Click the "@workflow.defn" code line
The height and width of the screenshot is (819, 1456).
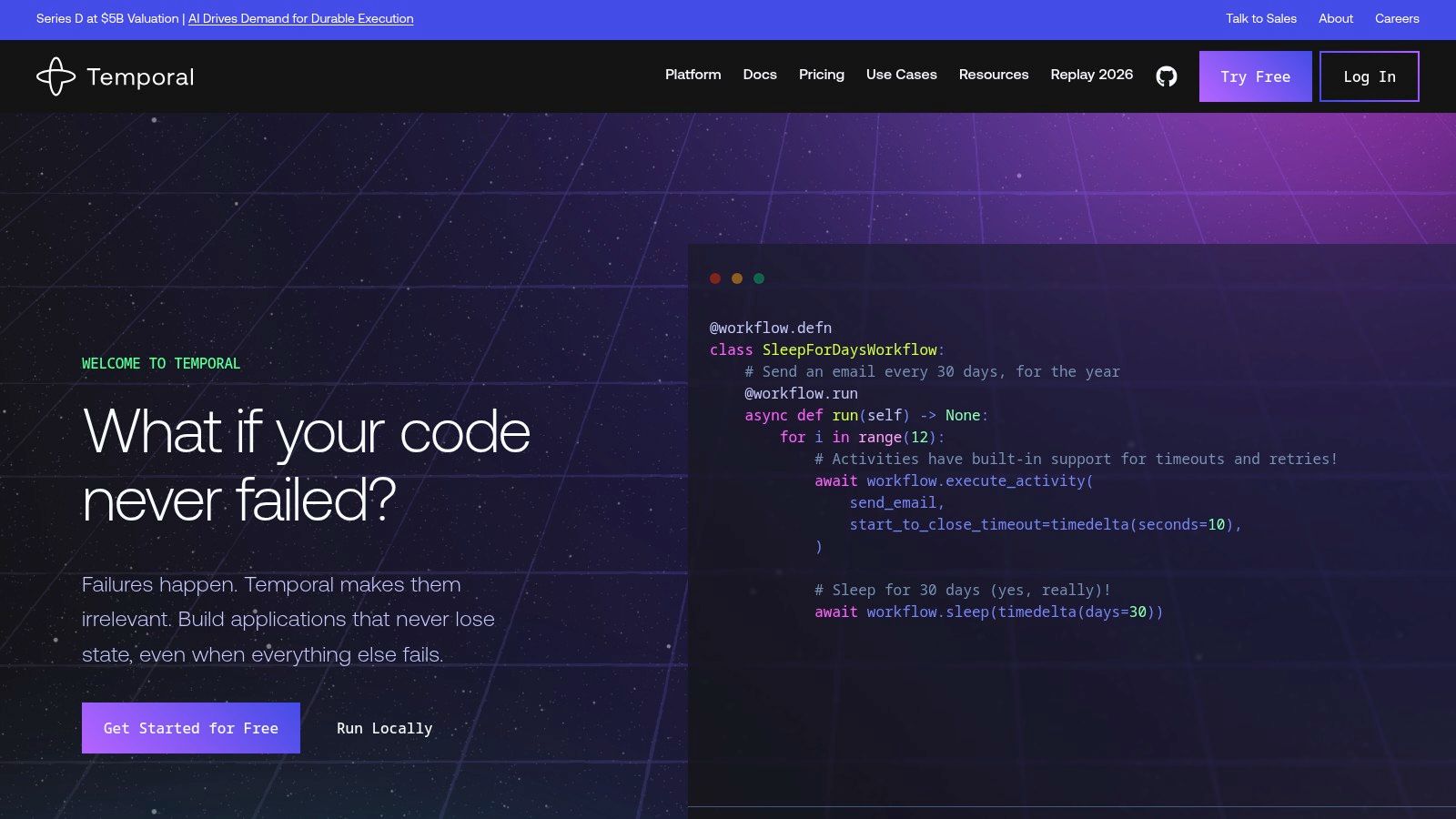click(x=771, y=328)
